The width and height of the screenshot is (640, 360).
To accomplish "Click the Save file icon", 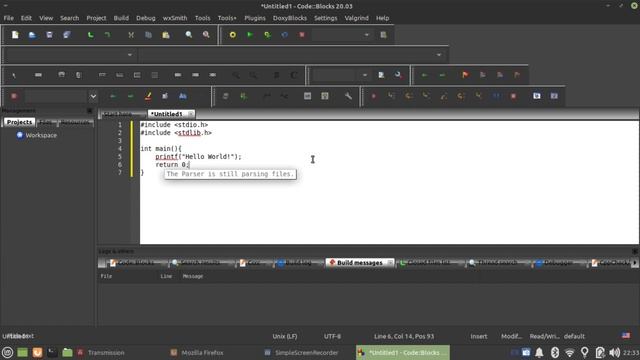I will [49, 35].
